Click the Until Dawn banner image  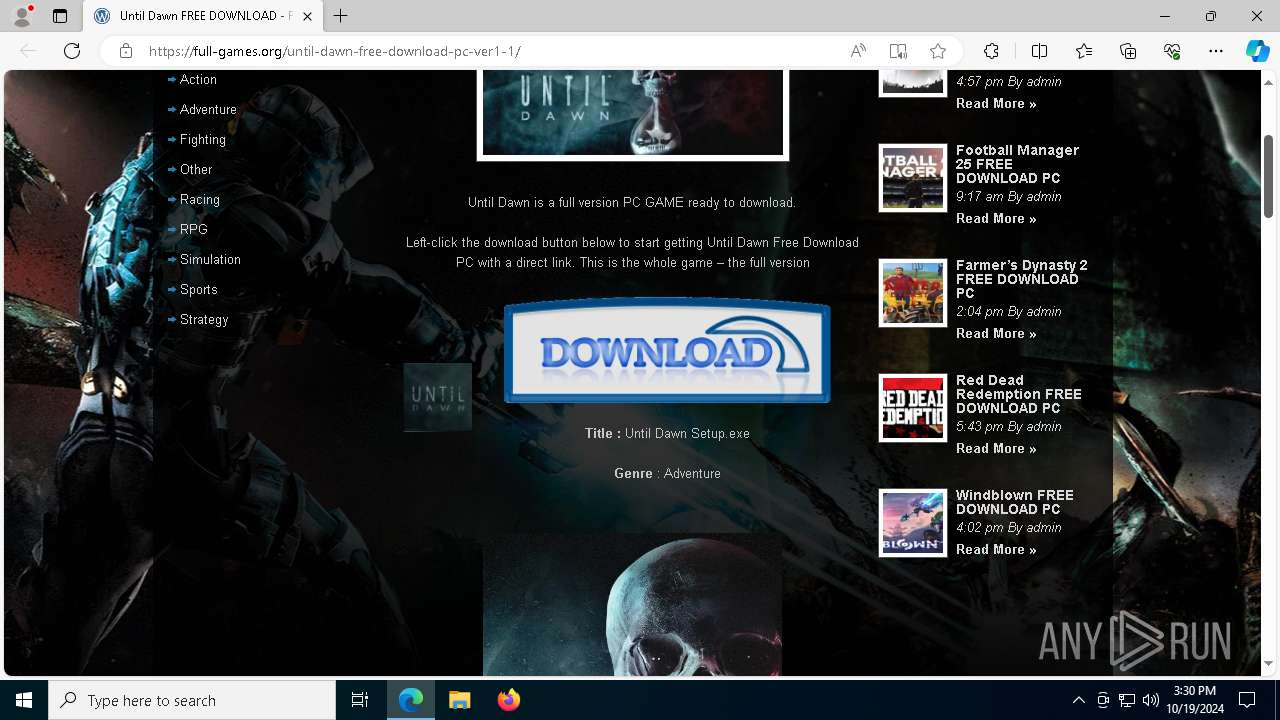pyautogui.click(x=633, y=113)
